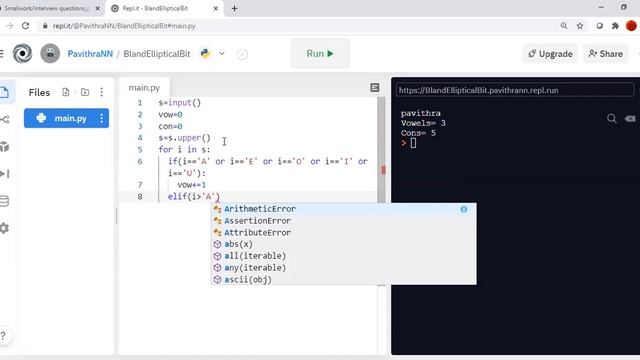Open the Files sidebar icon
640x360 pixels.
(x=5, y=92)
